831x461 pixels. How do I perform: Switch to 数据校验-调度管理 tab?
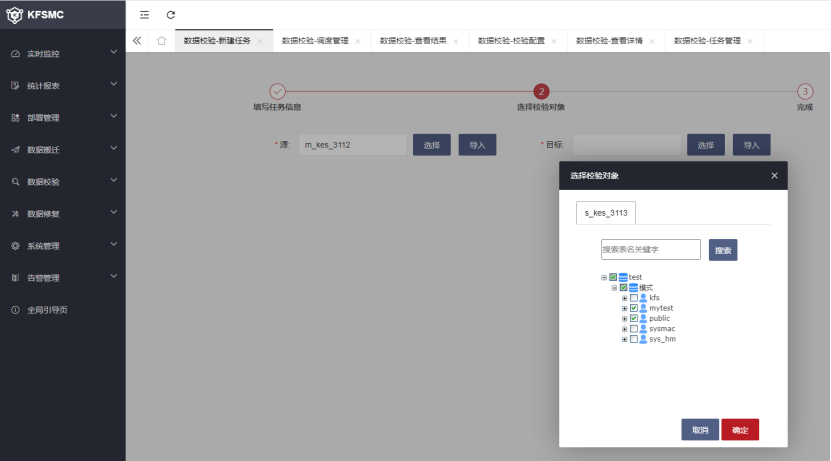315,41
